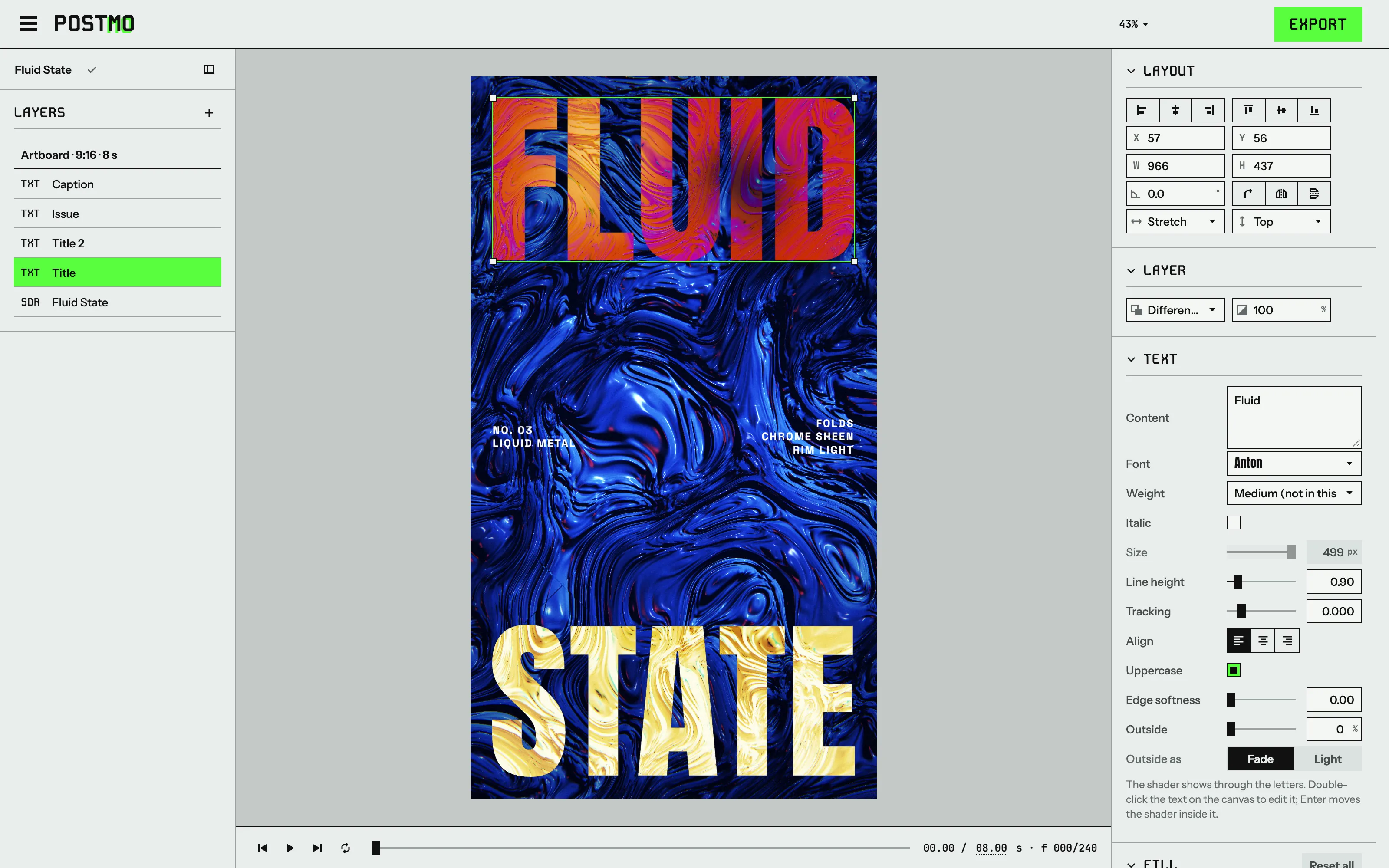Image resolution: width=1389 pixels, height=868 pixels.
Task: Adjust the Outside slider
Action: point(1261,729)
